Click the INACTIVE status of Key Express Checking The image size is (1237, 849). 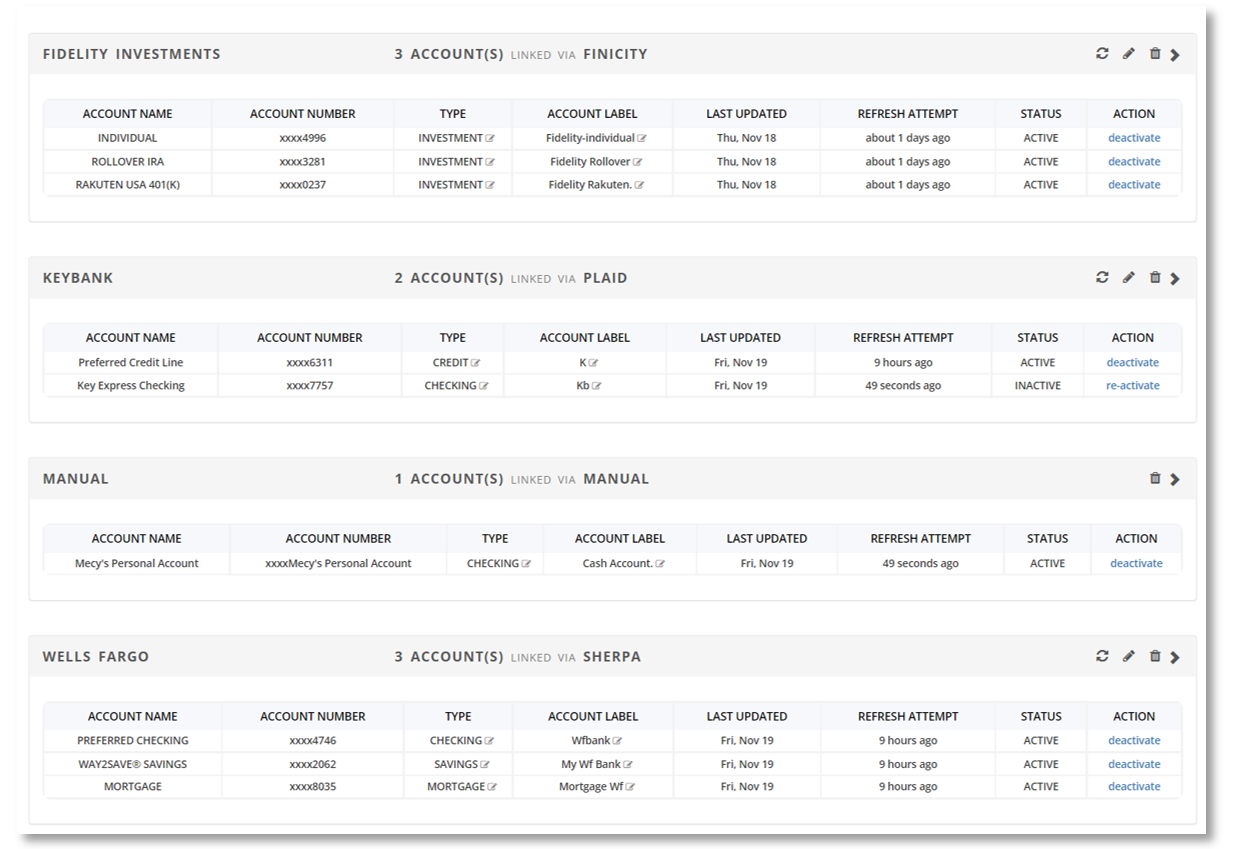1038,385
